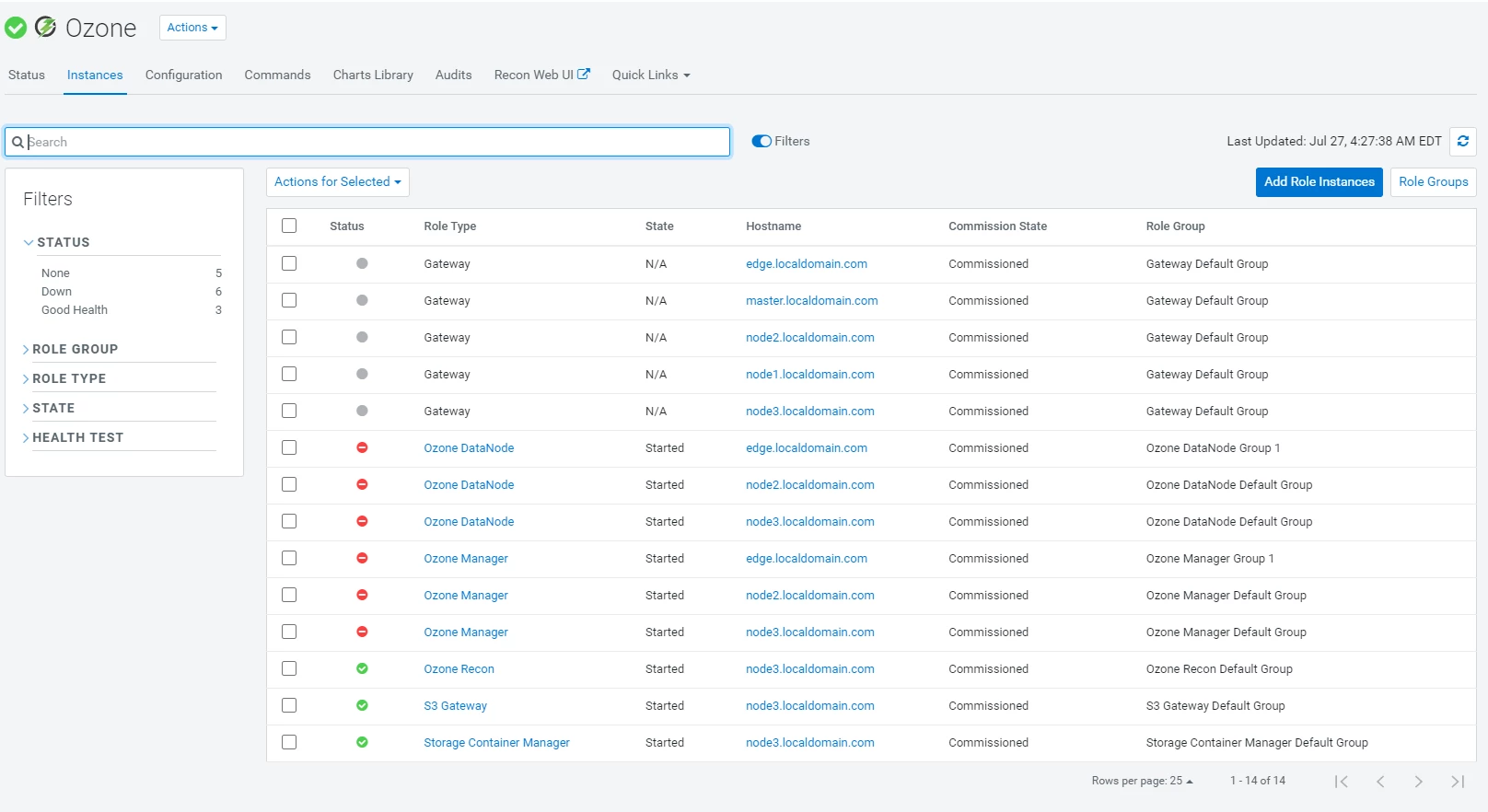1488x812 pixels.
Task: Open the Rows per page selector
Action: [x=1142, y=781]
